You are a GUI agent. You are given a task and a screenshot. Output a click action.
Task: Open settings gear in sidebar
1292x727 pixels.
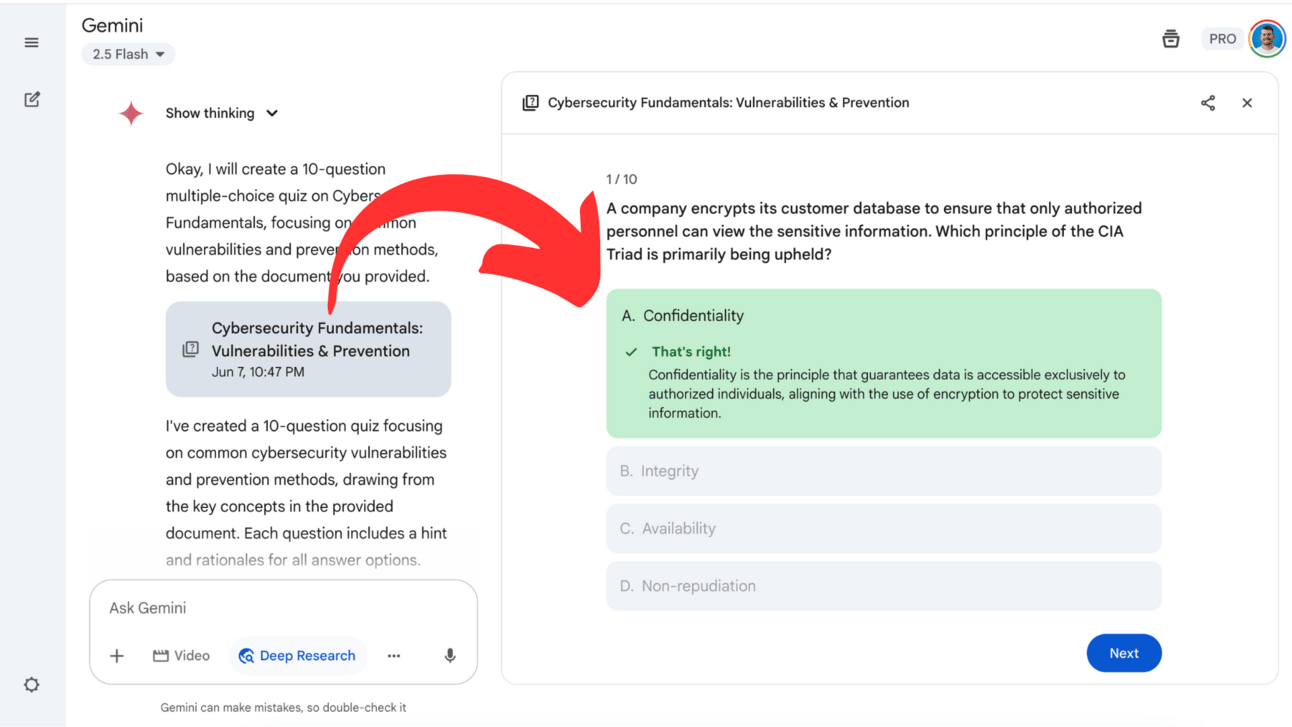tap(32, 685)
